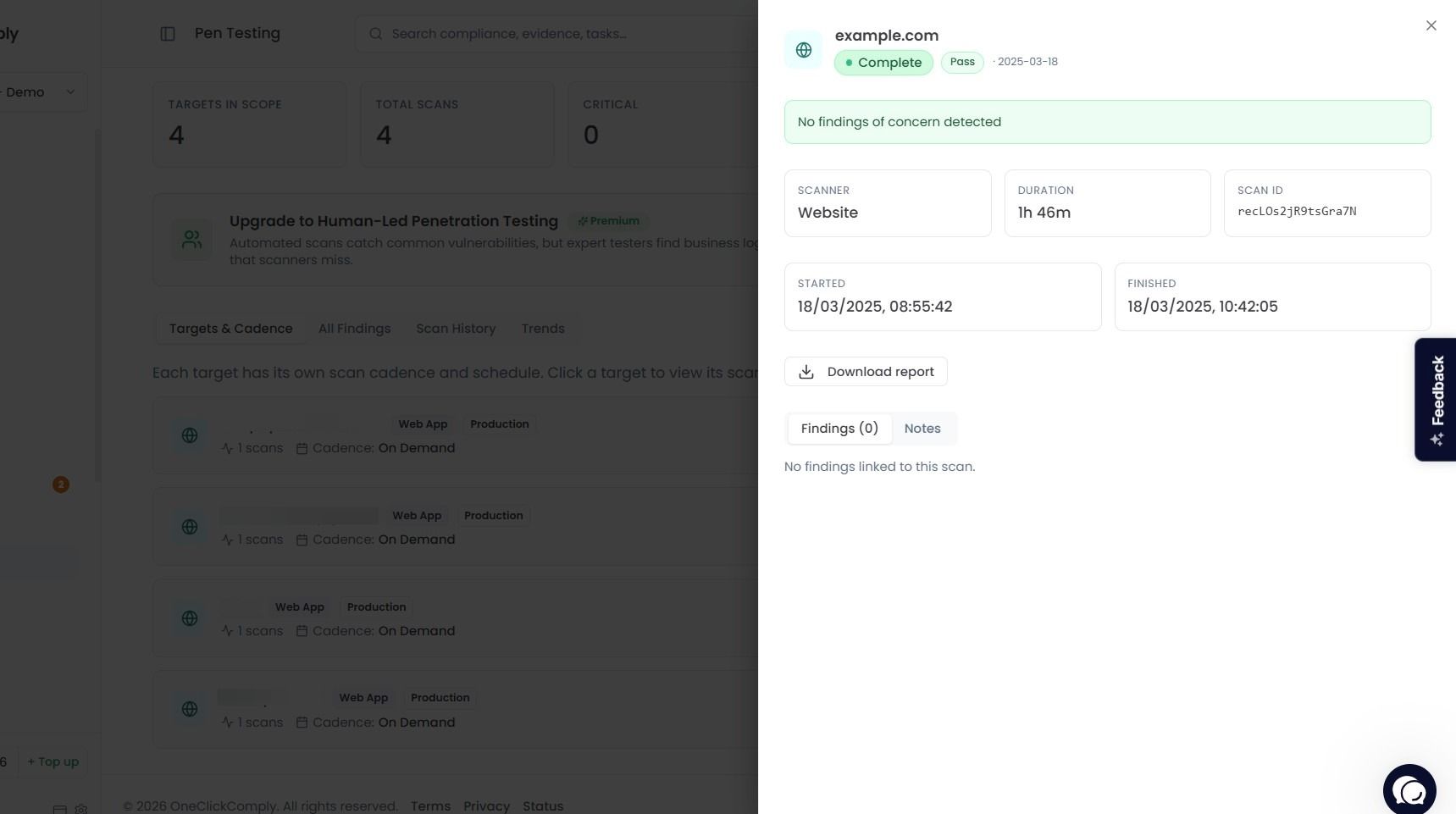Click the Started time 18/03/2025, 08:55:42
This screenshot has height=814, width=1456.
[x=875, y=307]
